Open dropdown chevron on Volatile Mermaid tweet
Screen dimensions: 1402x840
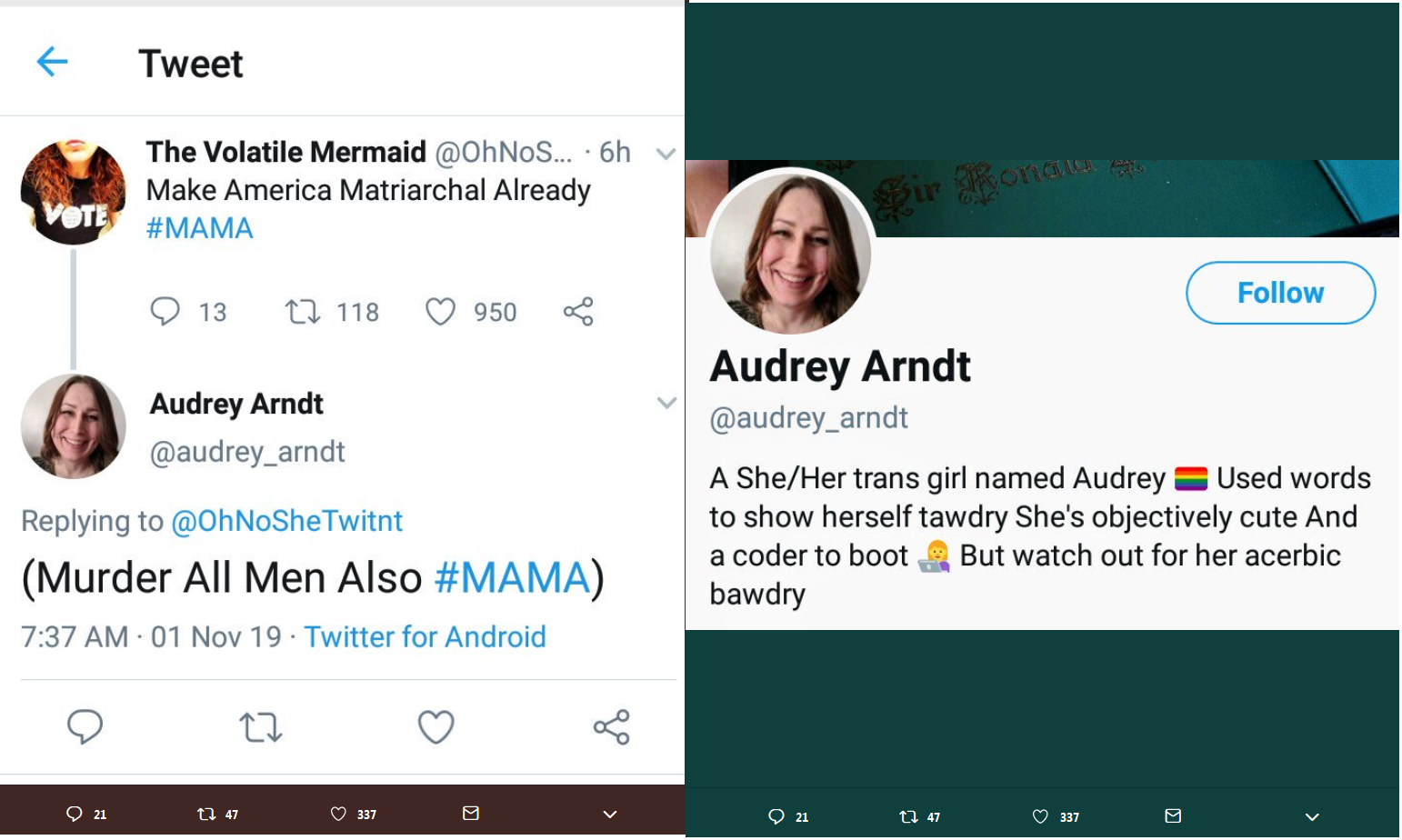click(666, 154)
